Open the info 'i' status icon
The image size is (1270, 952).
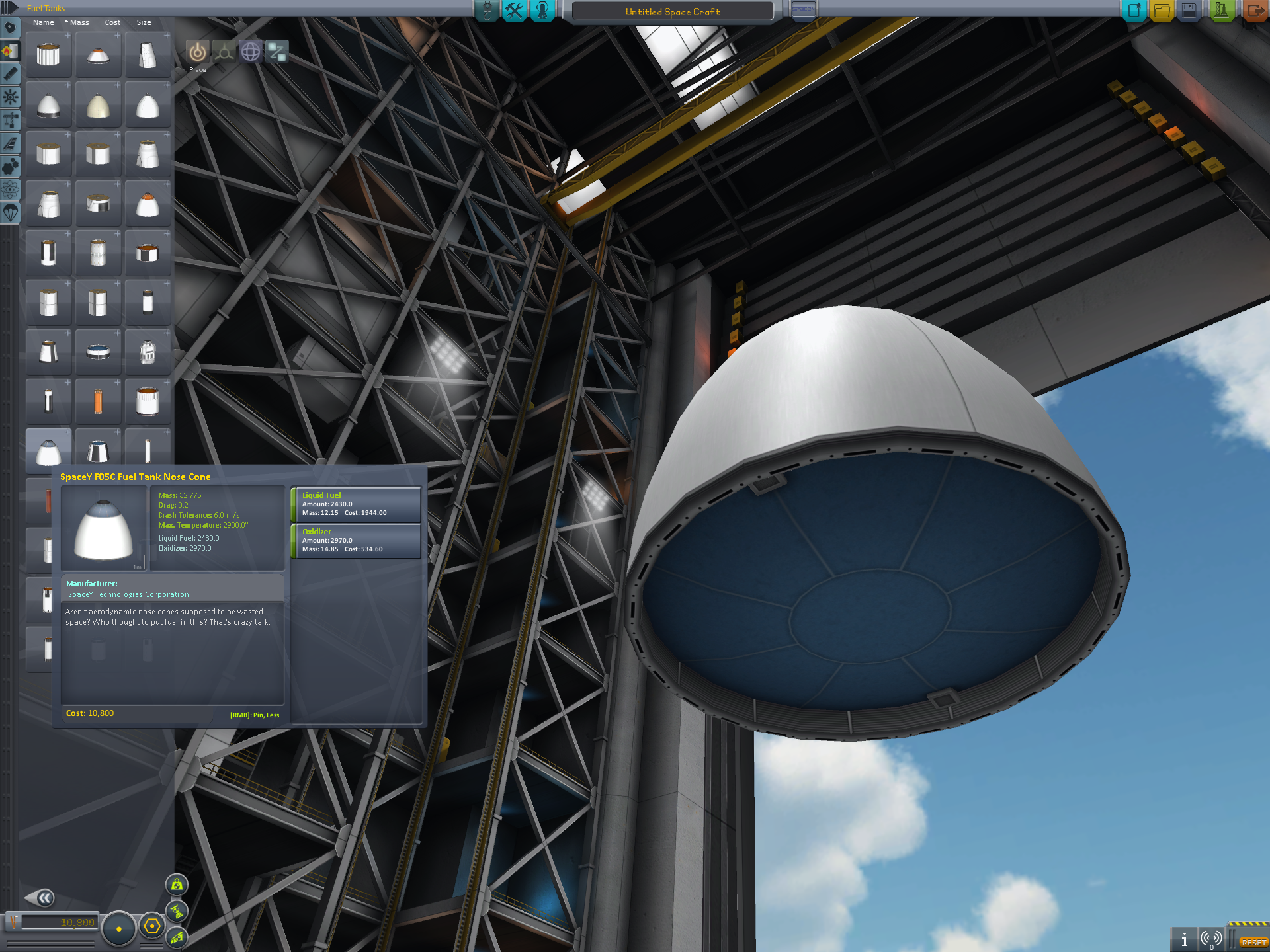coord(1184,939)
